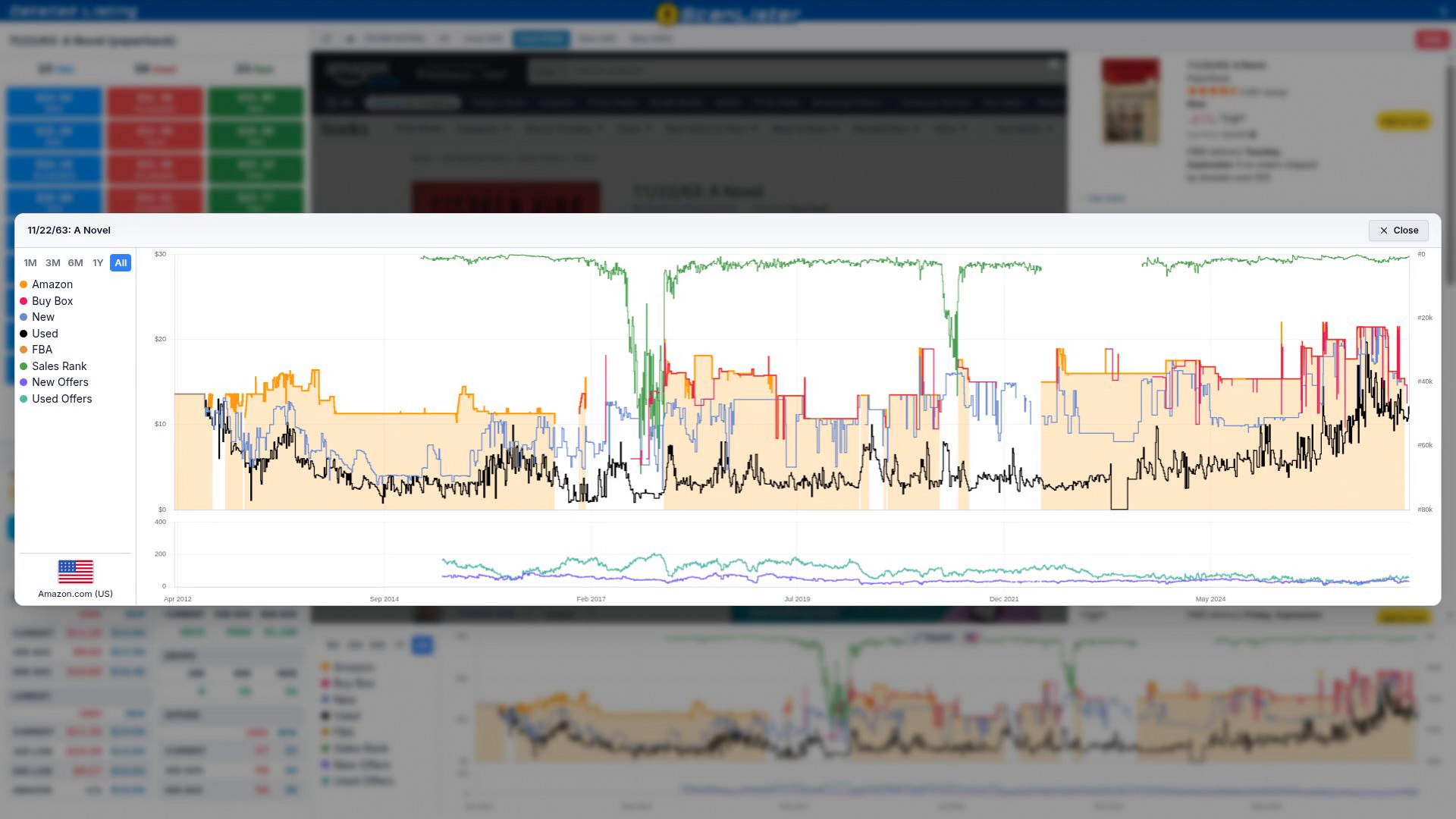
Task: Show or hide New Offers series
Action: pos(54,382)
